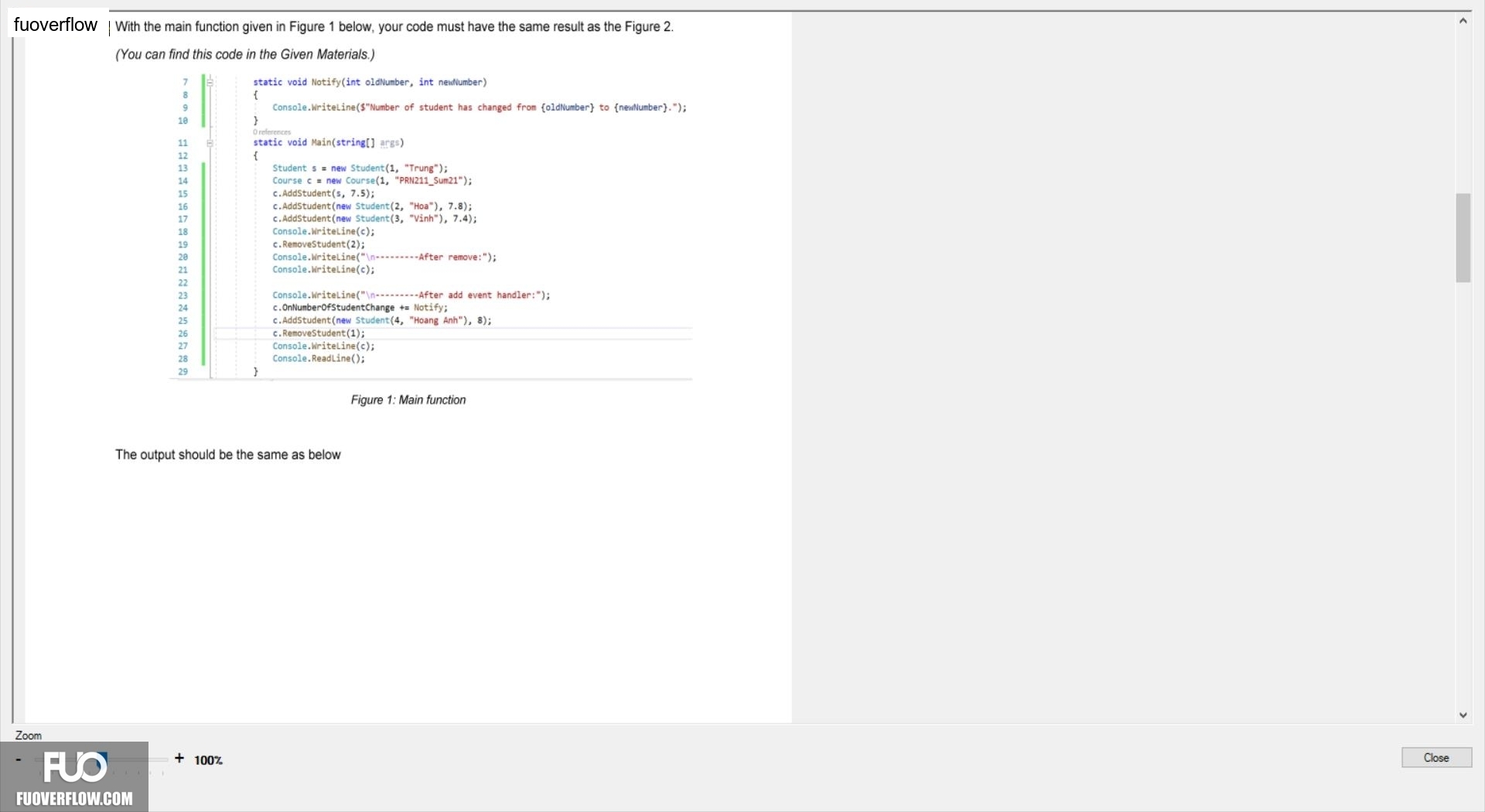Click the Main function code figure image
This screenshot has height=812, width=1485.
[431, 227]
